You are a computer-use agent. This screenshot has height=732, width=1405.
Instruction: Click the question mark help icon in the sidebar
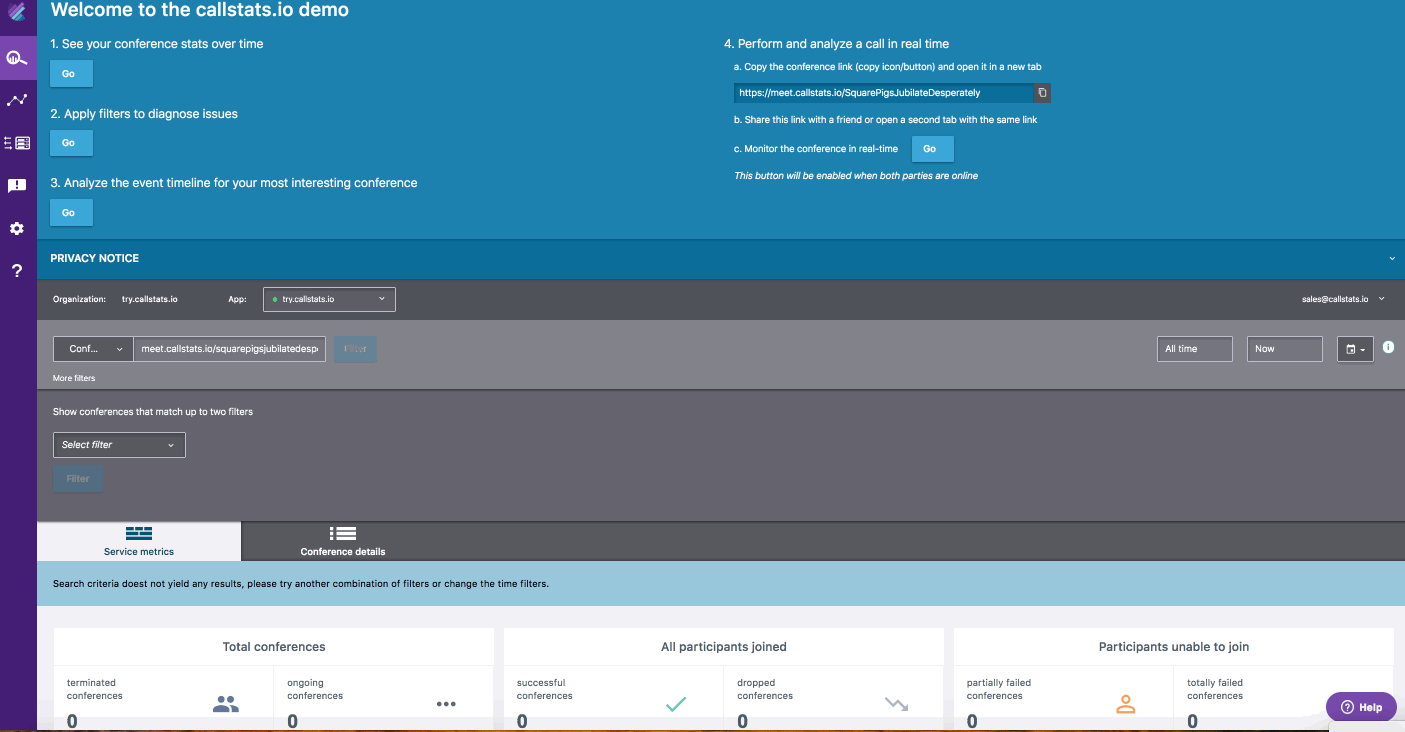[17, 271]
